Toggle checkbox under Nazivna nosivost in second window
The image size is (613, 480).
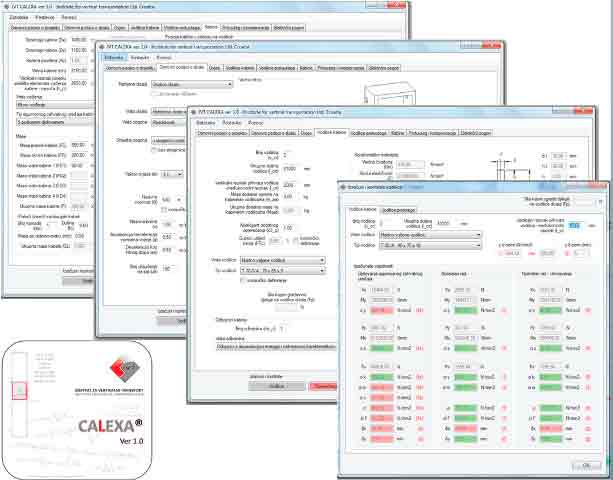coord(164,210)
